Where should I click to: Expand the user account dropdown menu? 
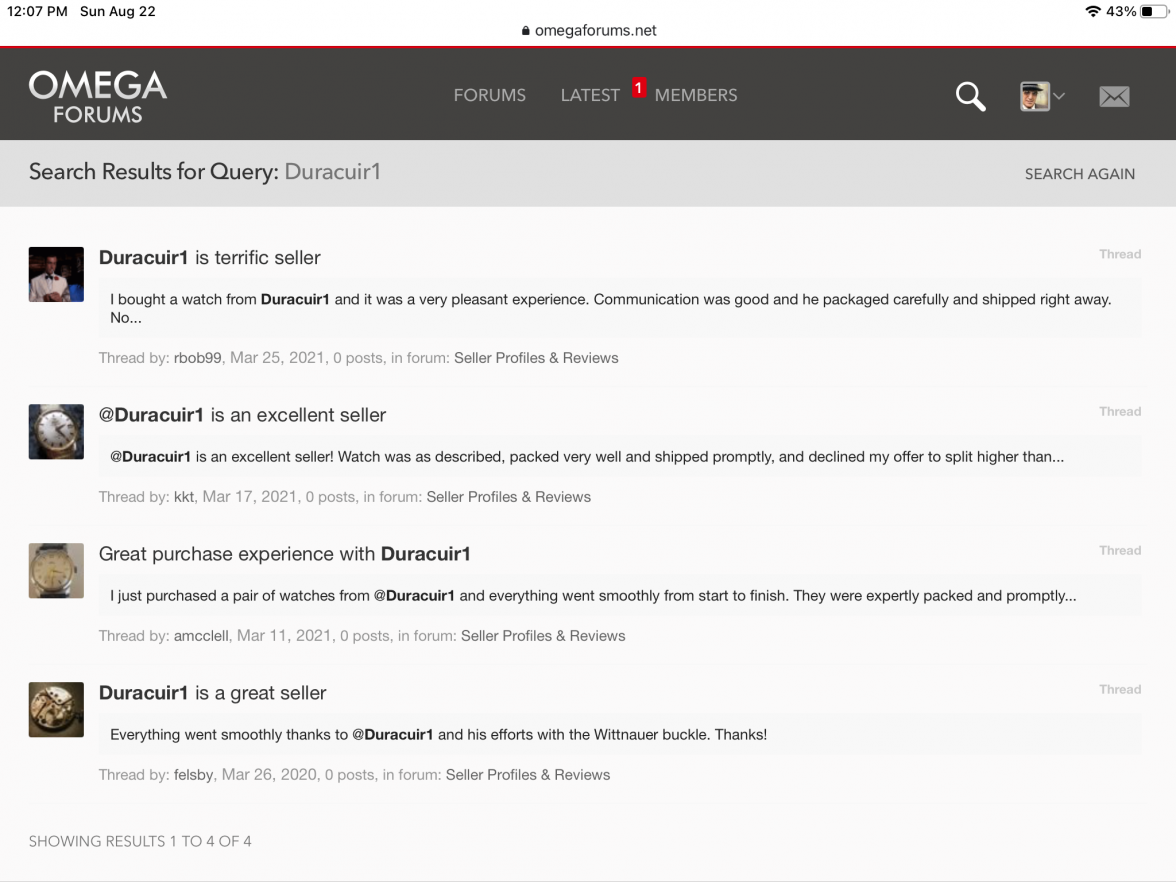1043,96
